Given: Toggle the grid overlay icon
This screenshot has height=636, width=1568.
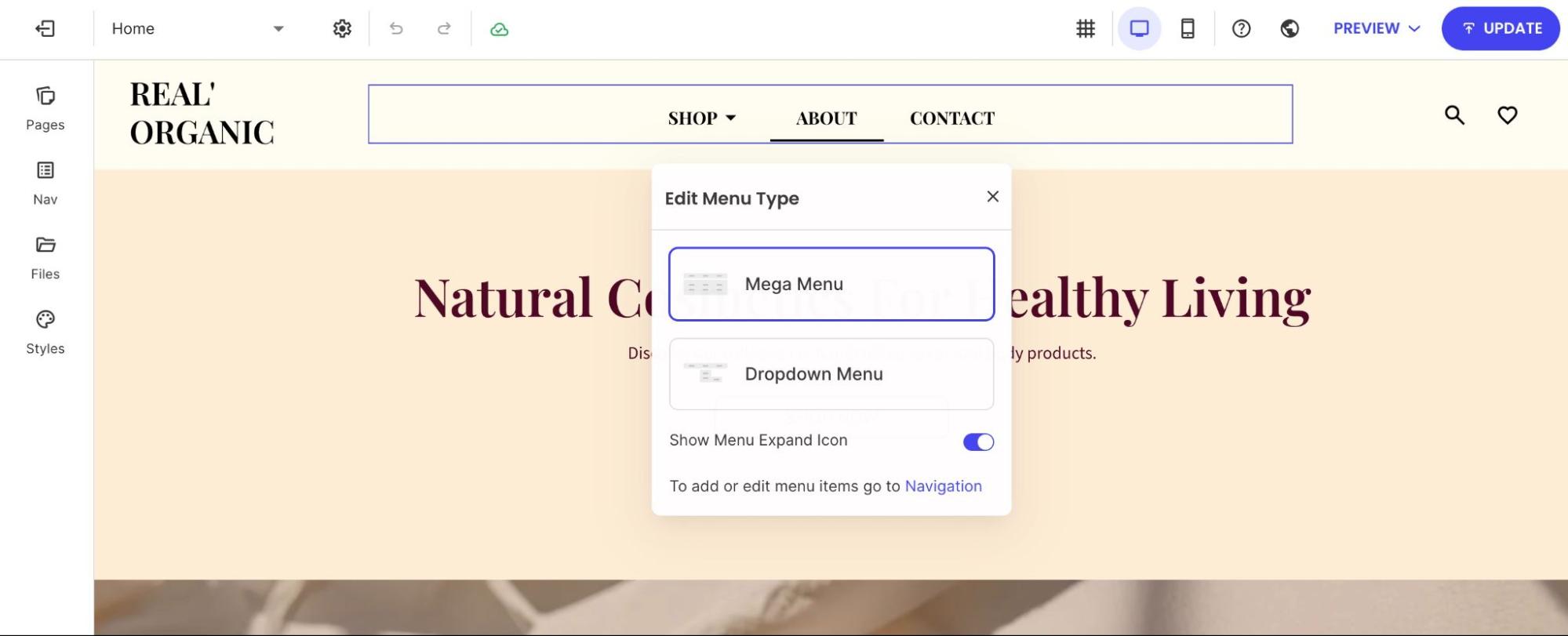Looking at the screenshot, I should tap(1086, 29).
